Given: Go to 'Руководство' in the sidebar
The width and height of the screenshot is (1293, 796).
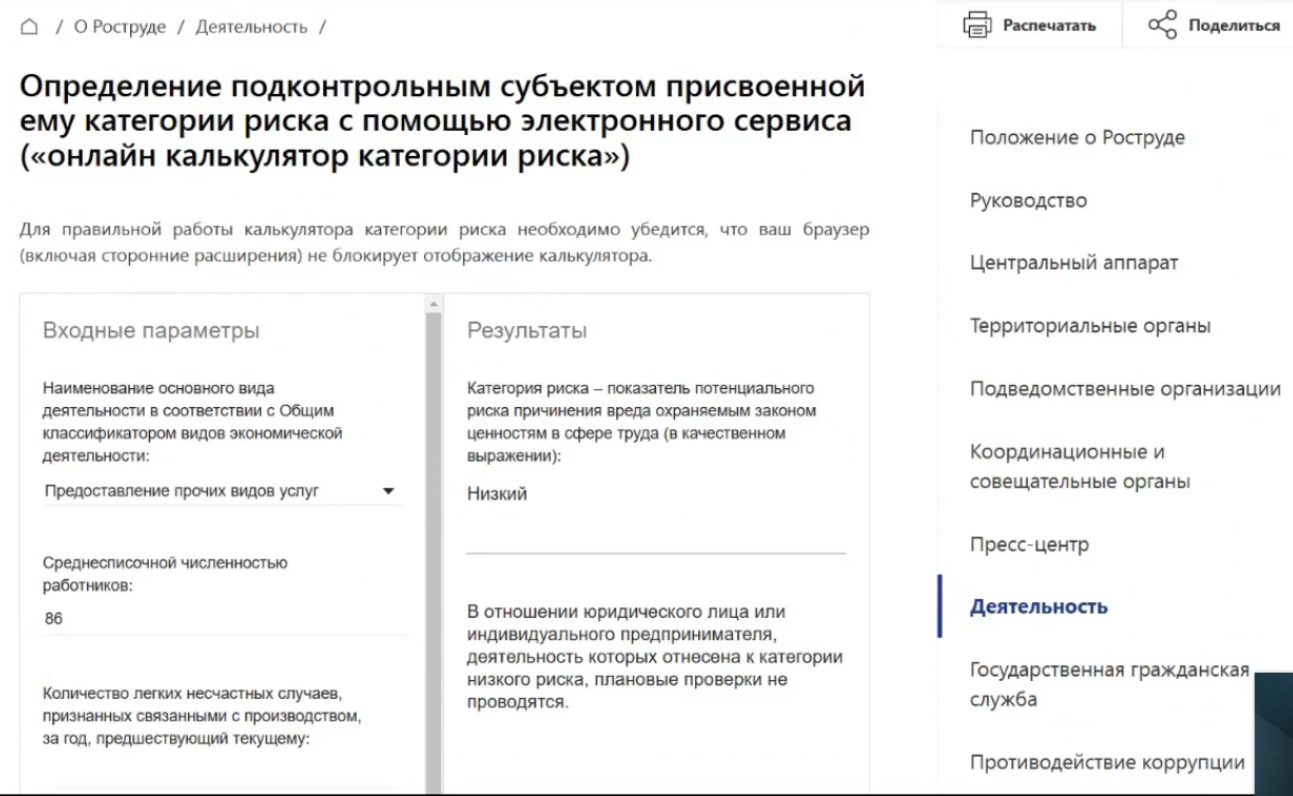Looking at the screenshot, I should pyautogui.click(x=1028, y=201).
